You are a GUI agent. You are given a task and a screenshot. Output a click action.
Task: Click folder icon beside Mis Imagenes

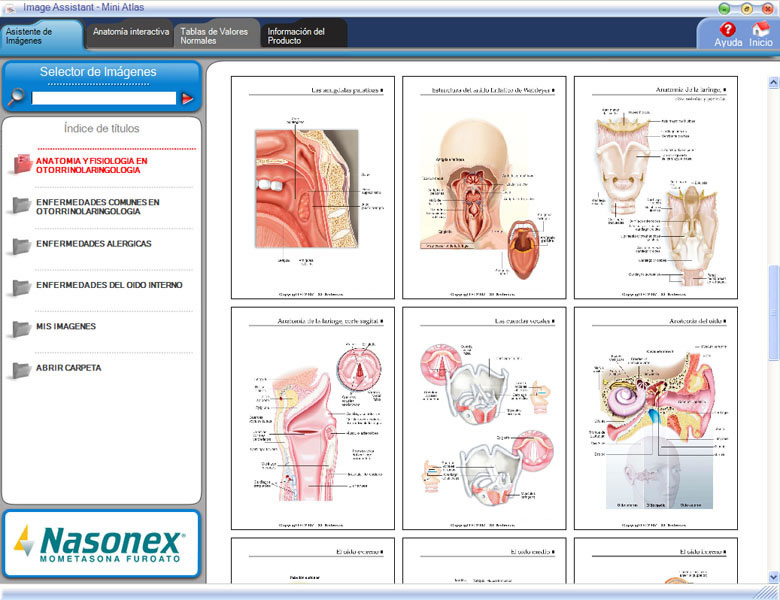pos(21,329)
